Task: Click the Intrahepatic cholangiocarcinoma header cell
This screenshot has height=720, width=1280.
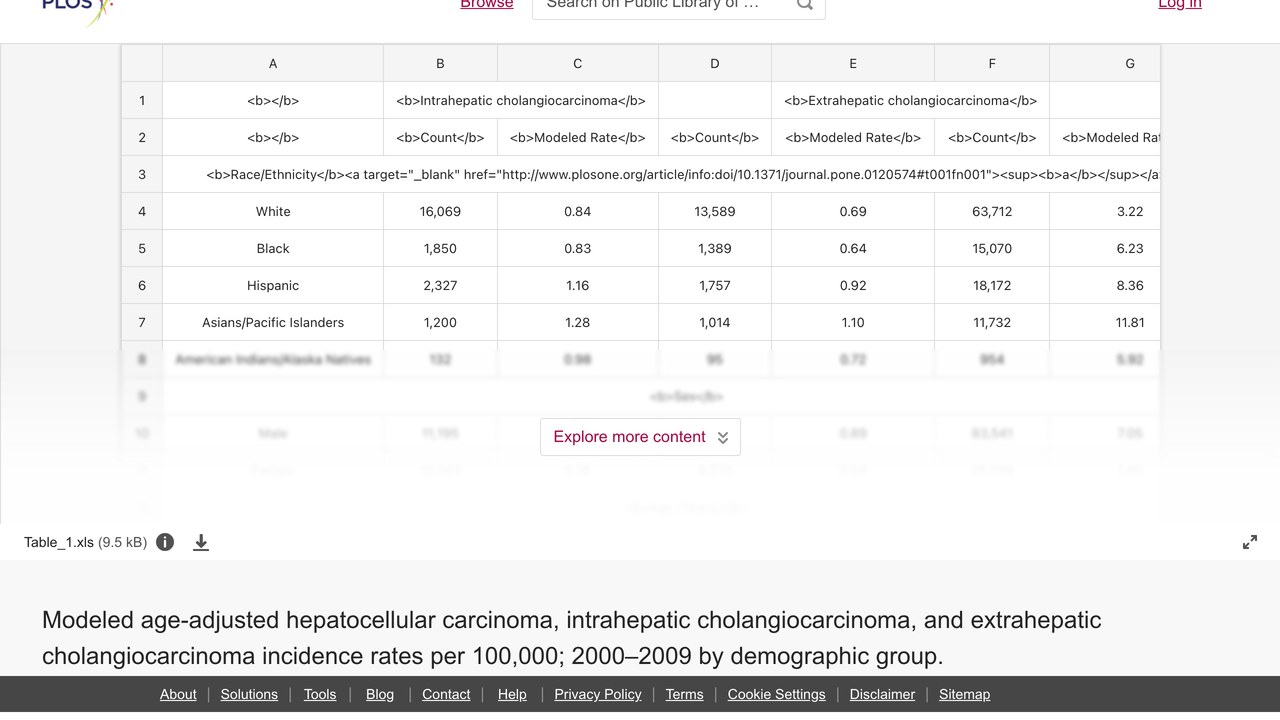Action: click(521, 100)
